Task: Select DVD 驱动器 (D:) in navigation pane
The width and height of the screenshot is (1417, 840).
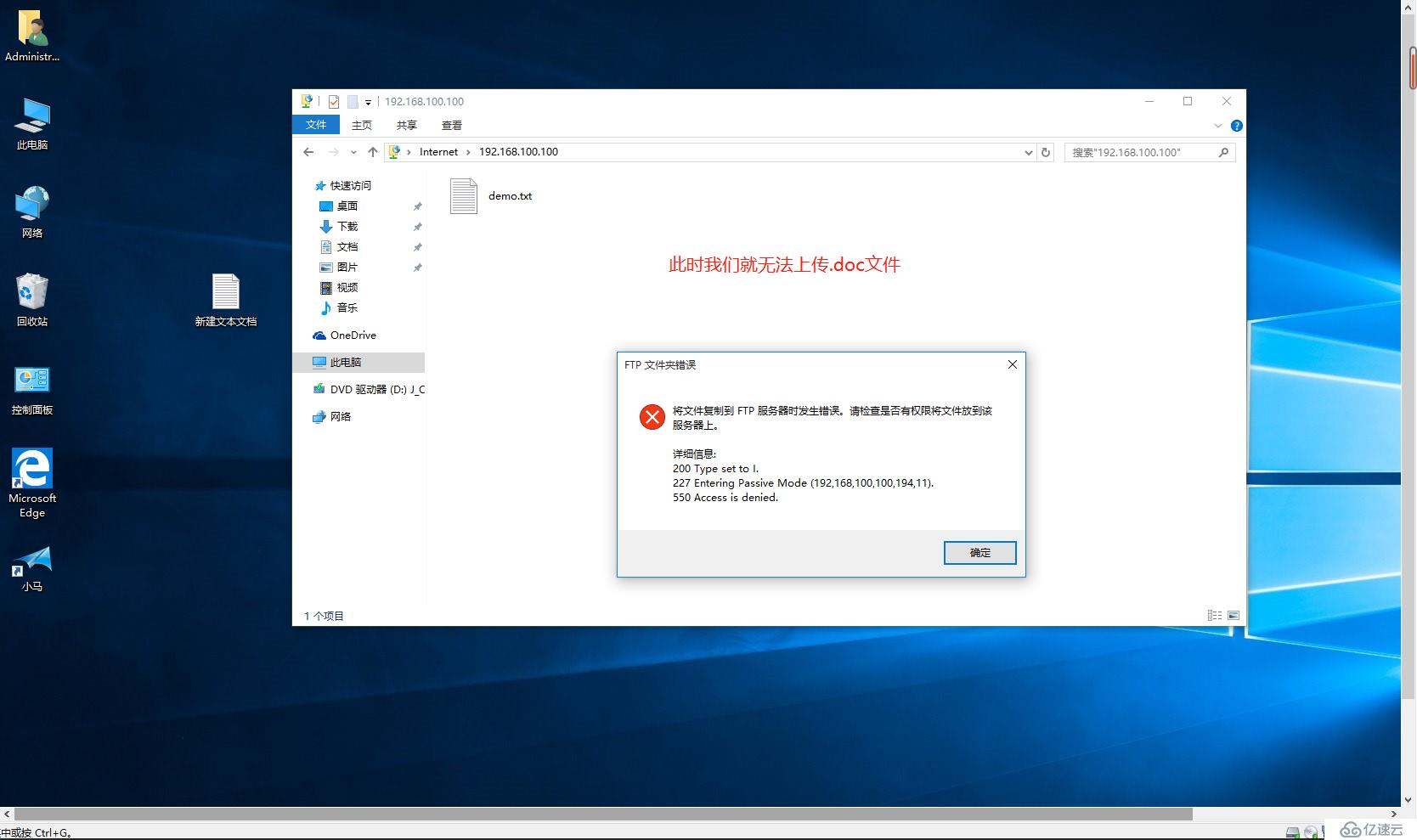Action: pos(368,389)
